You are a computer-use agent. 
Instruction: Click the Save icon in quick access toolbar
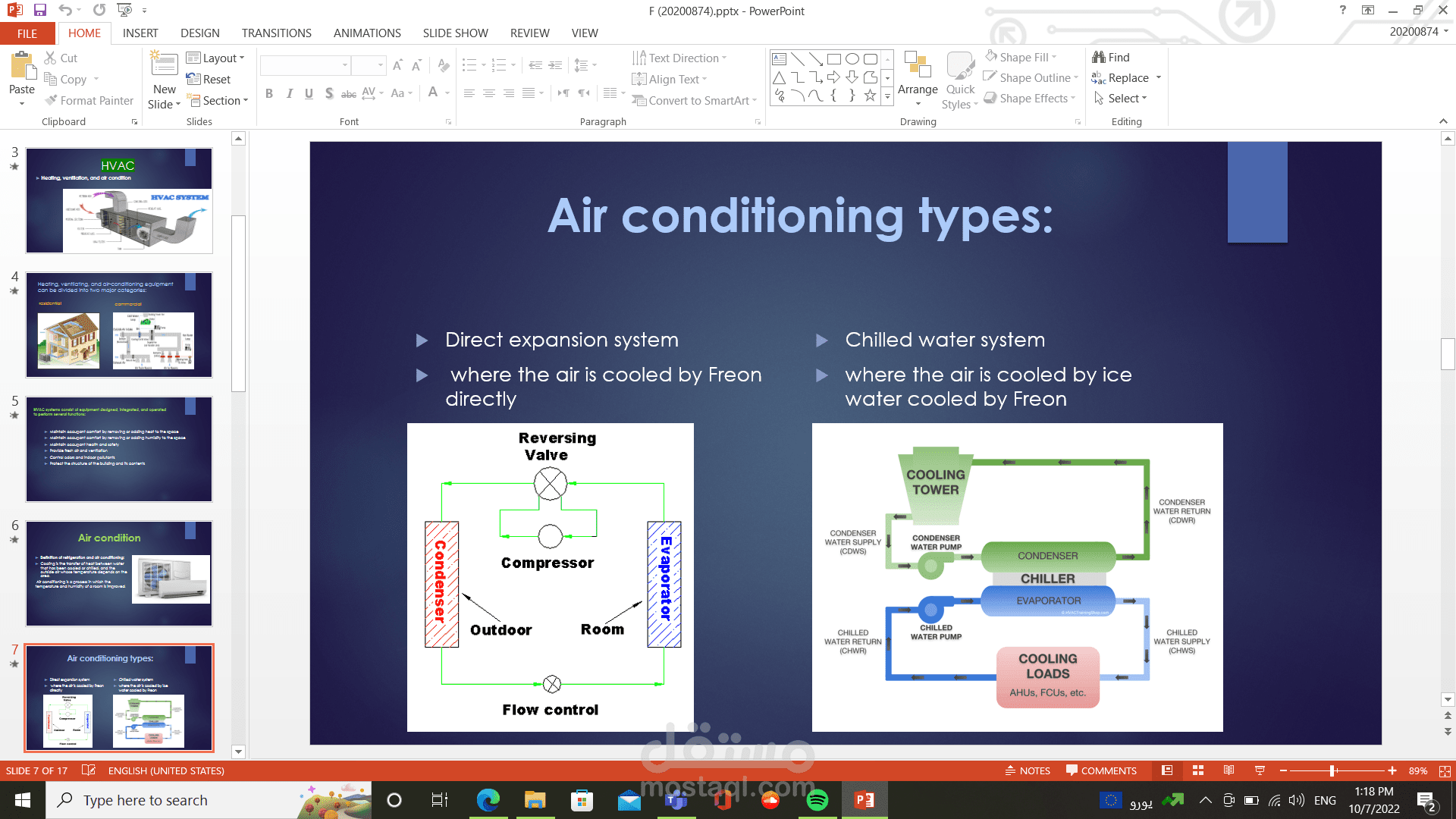pyautogui.click(x=40, y=11)
